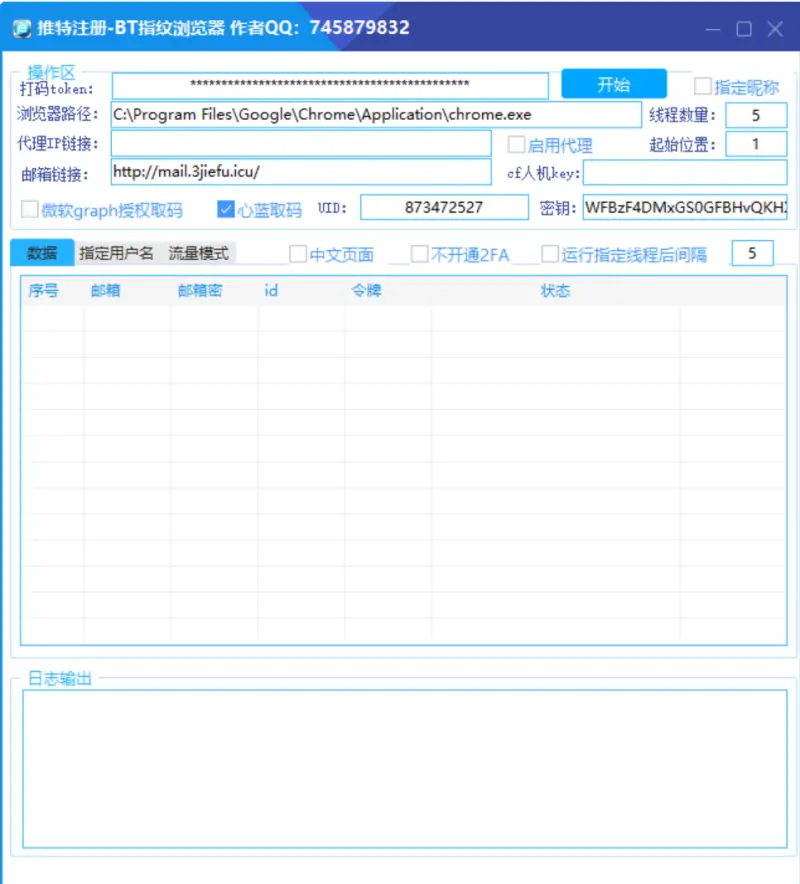Switch to the 指定用户名 tab
The image size is (800, 884).
pos(117,253)
